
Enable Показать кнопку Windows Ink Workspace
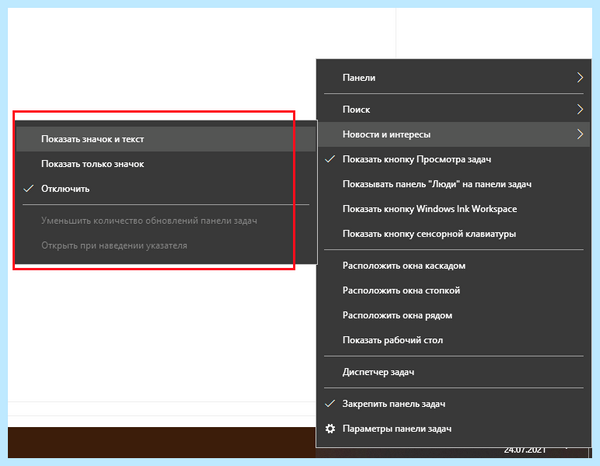[454, 209]
